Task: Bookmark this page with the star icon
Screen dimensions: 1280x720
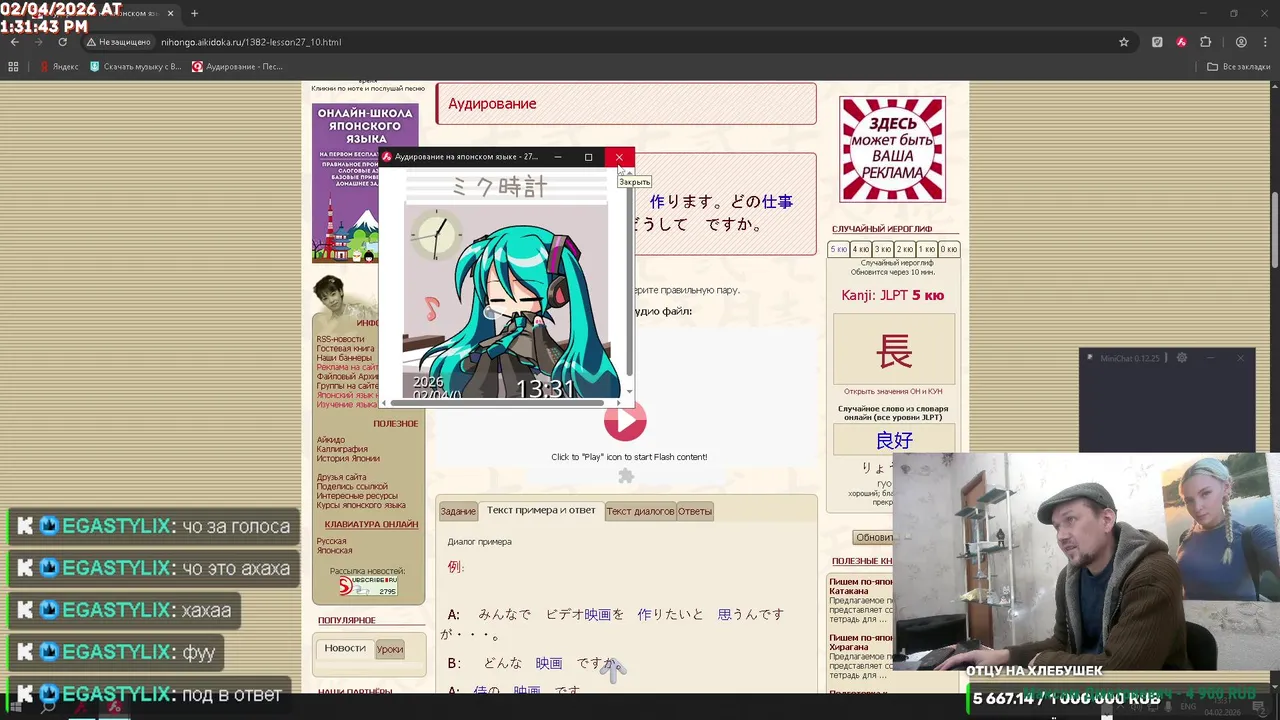Action: [x=1124, y=42]
